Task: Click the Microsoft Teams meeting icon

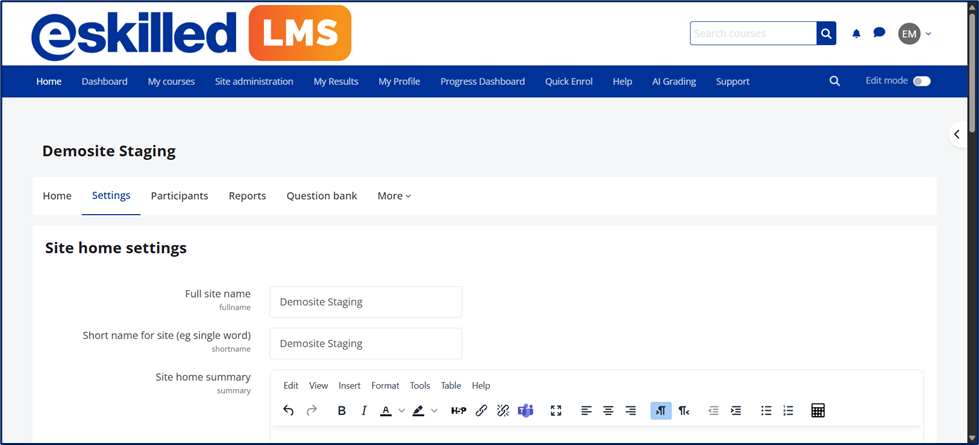Action: coord(525,411)
